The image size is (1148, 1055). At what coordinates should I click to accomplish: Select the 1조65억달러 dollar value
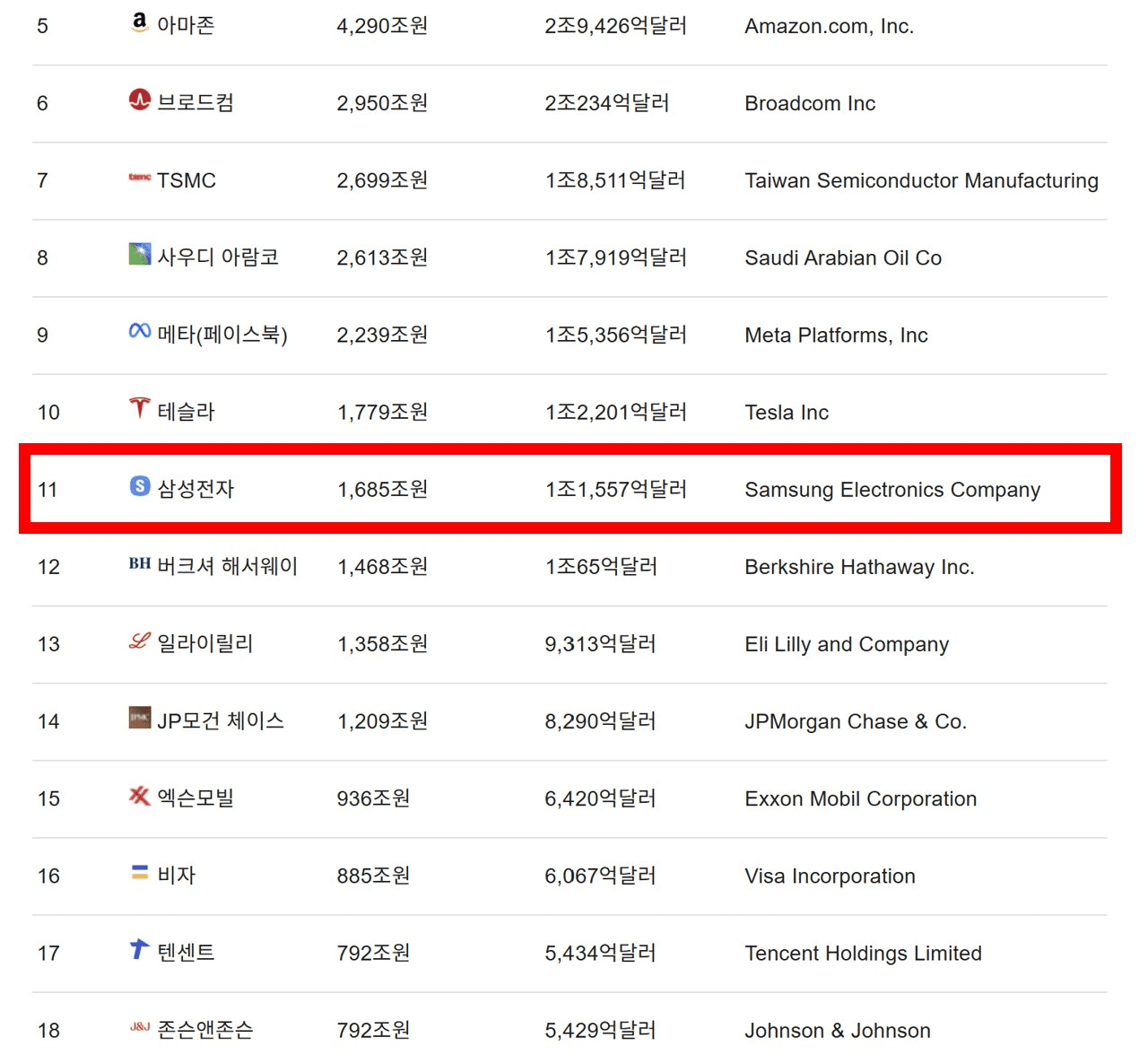pos(601,566)
